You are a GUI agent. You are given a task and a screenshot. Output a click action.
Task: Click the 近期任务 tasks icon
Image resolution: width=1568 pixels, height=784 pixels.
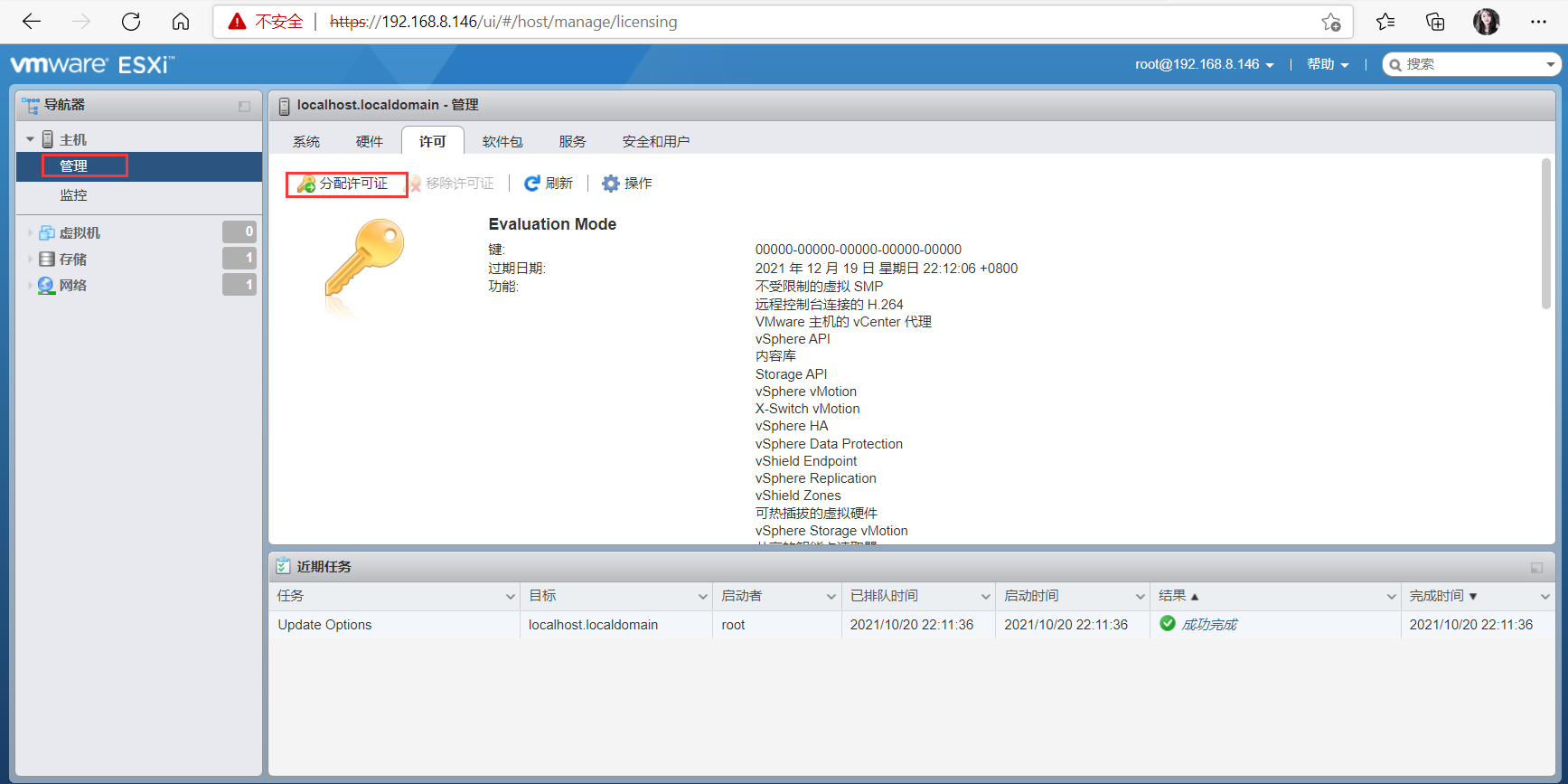pos(283,566)
